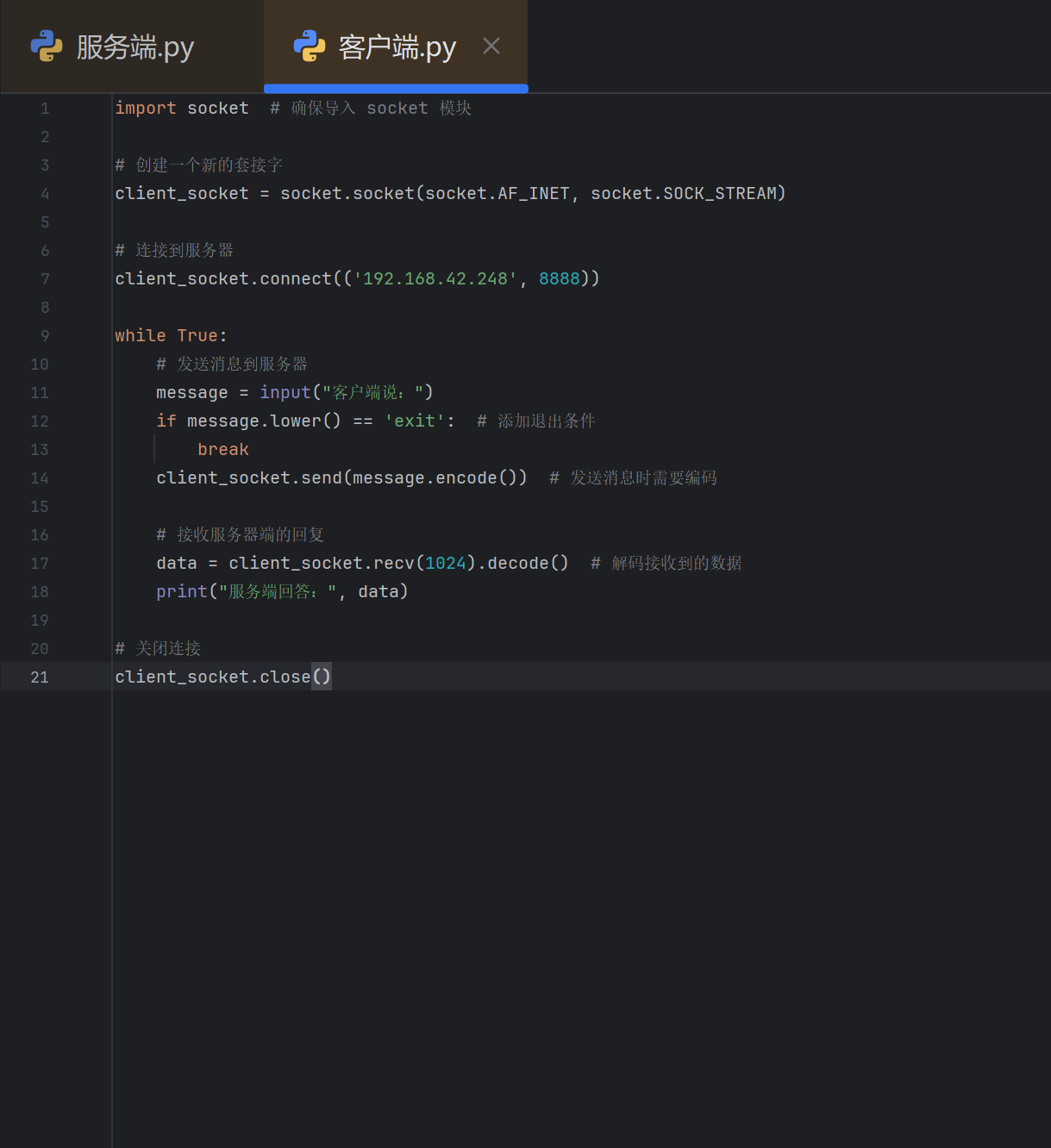Click client_socket.close on the last line
Viewport: 1051px width, 1148px height.
(x=212, y=677)
